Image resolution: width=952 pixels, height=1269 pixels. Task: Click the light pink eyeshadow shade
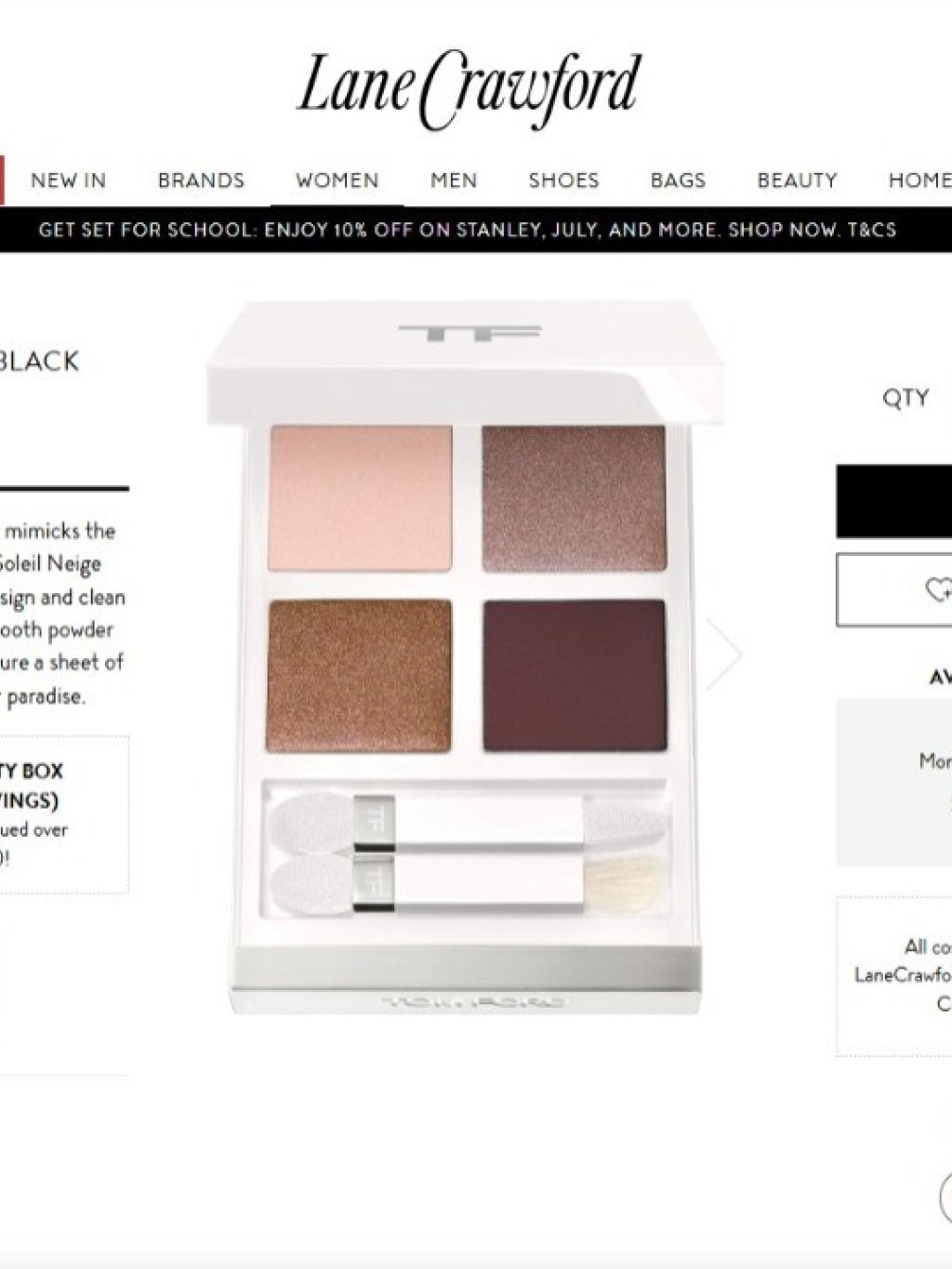360,498
